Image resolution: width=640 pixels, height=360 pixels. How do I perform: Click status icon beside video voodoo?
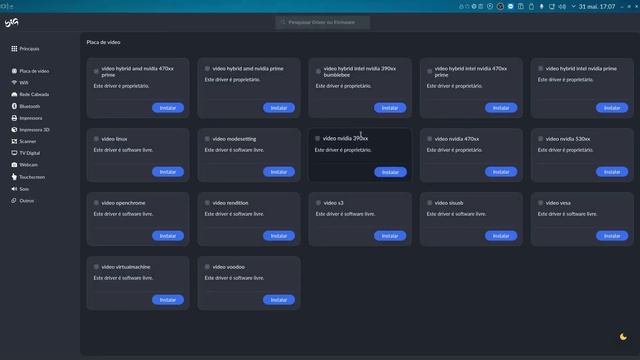pyautogui.click(x=207, y=267)
